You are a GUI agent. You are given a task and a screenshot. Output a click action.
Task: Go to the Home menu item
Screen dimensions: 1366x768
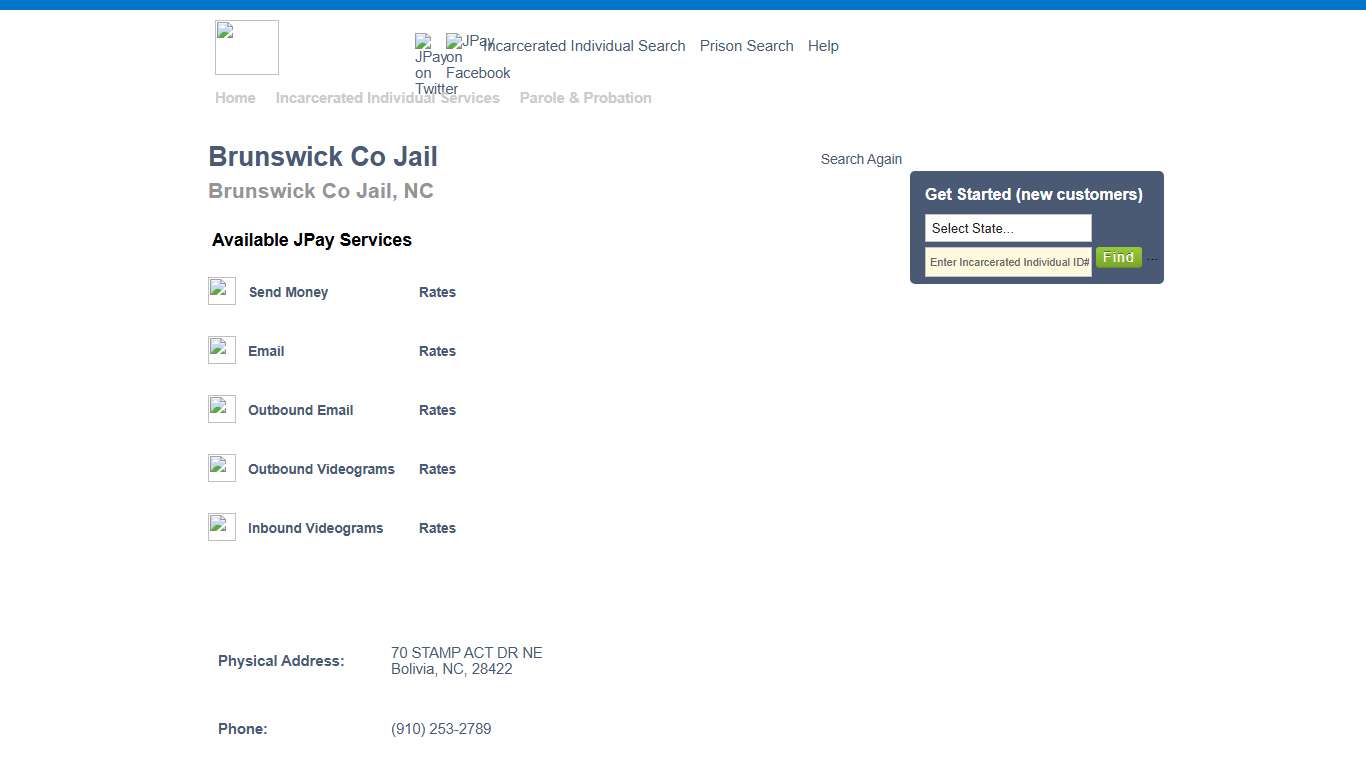235,97
